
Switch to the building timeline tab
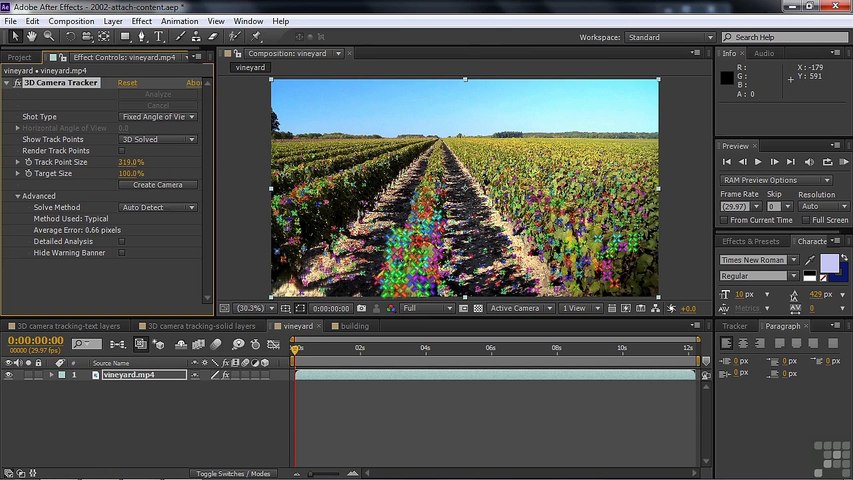point(354,326)
